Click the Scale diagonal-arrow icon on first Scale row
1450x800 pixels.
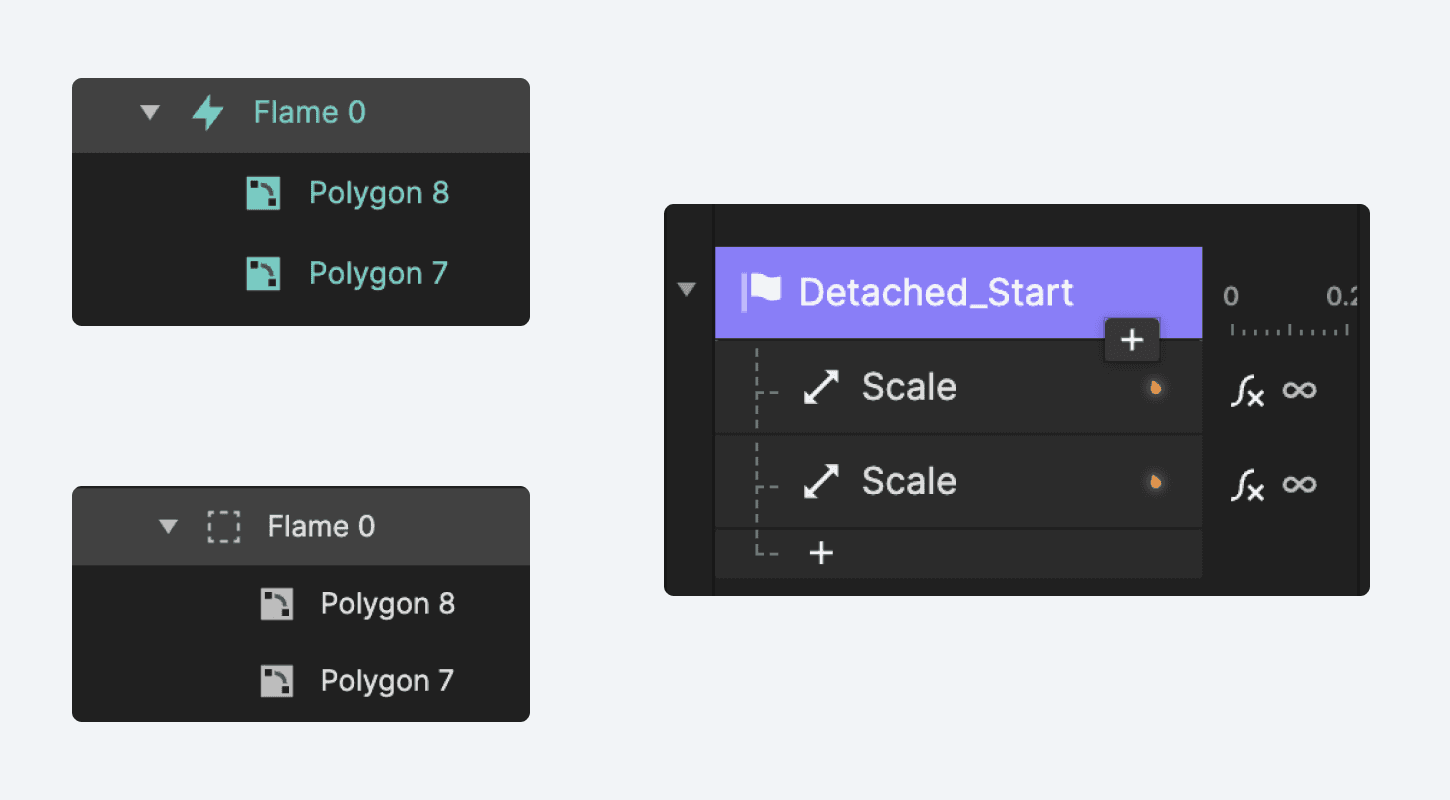tap(820, 386)
